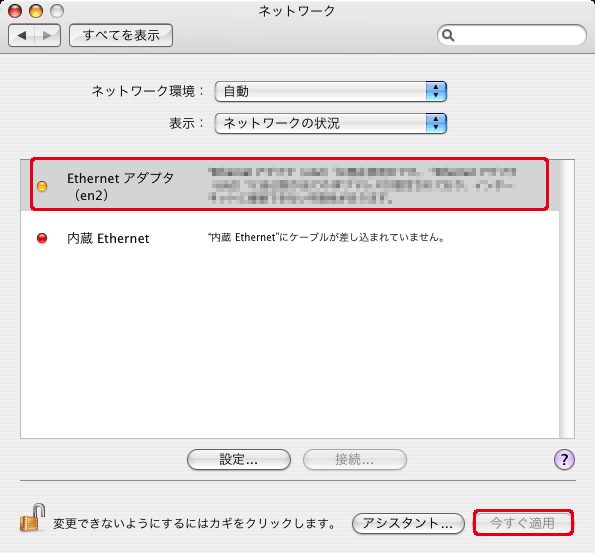Click the network list vertical scrollbar
The height and width of the screenshot is (553, 595).
pos(567,299)
